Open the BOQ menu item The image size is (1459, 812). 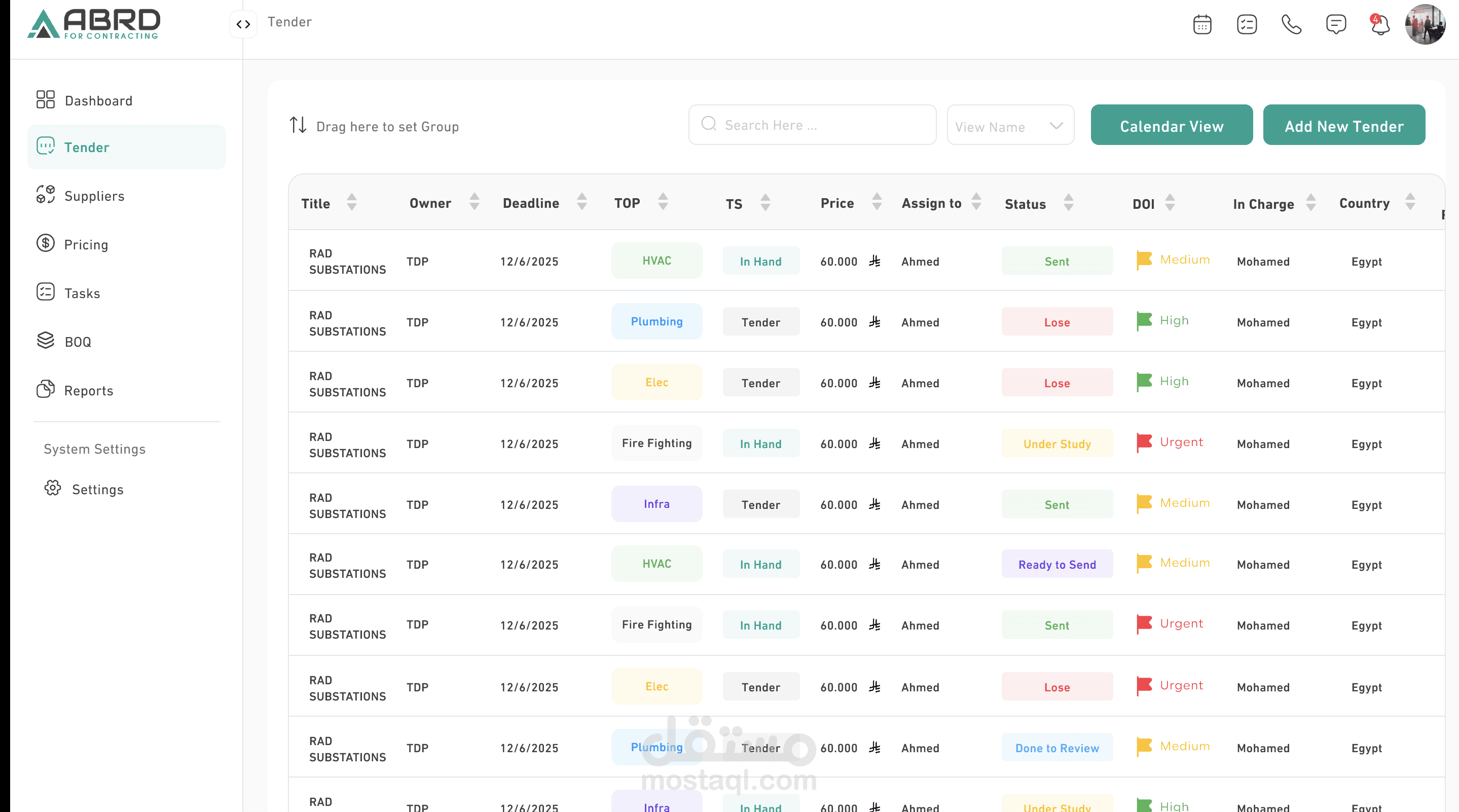(x=78, y=342)
